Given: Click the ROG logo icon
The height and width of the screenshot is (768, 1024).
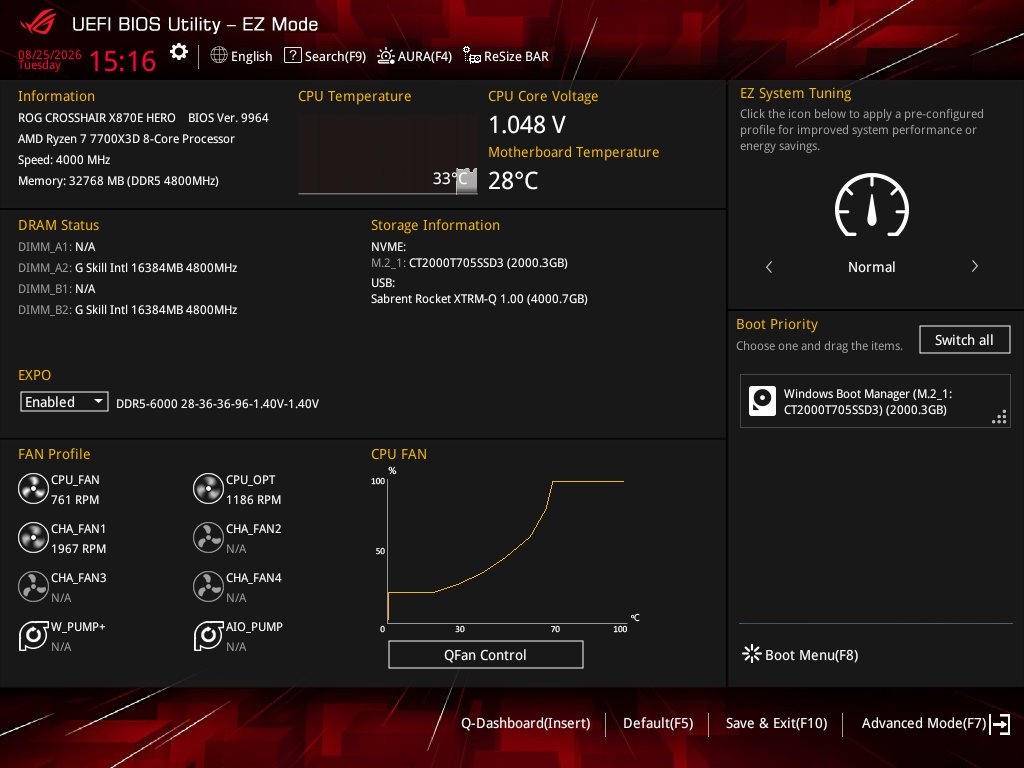Looking at the screenshot, I should coord(38,24).
